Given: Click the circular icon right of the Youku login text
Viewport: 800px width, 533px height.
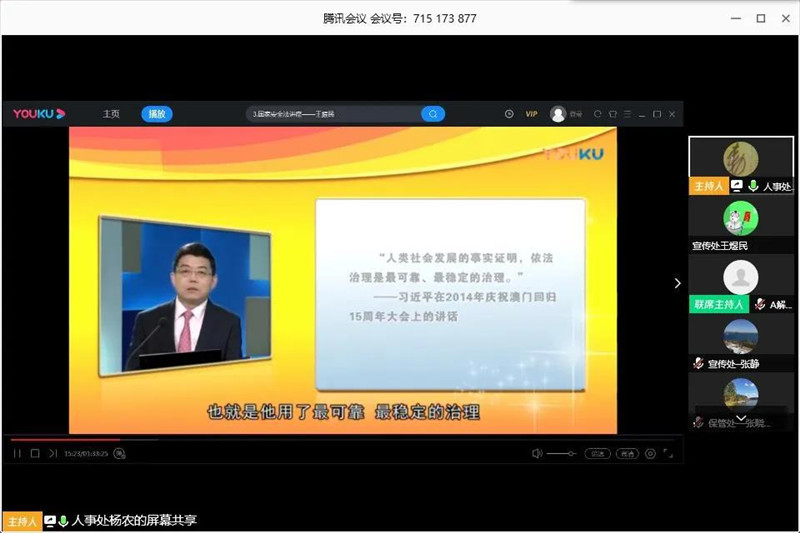Looking at the screenshot, I should tap(597, 114).
